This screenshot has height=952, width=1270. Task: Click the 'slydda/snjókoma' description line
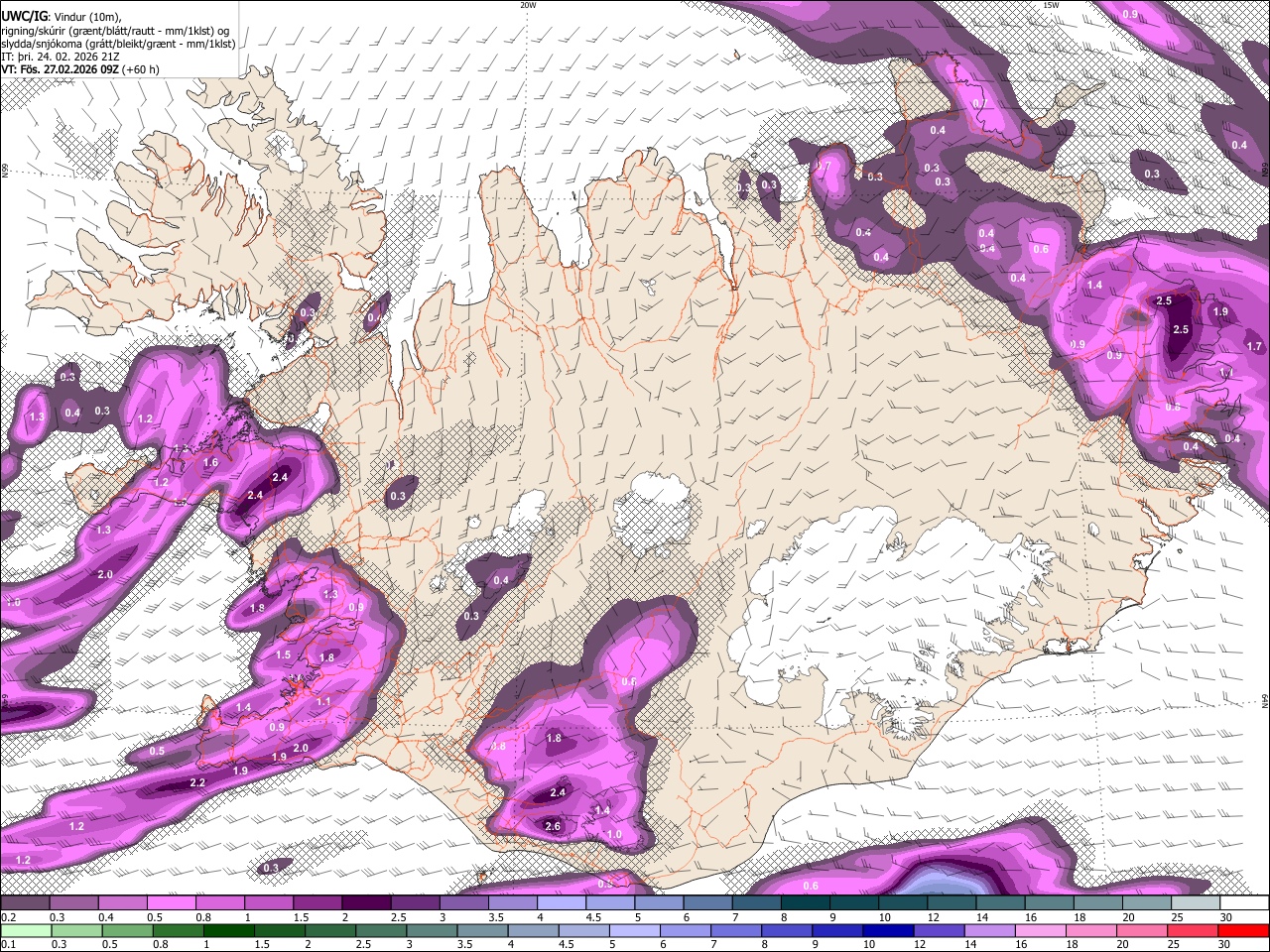[x=118, y=44]
